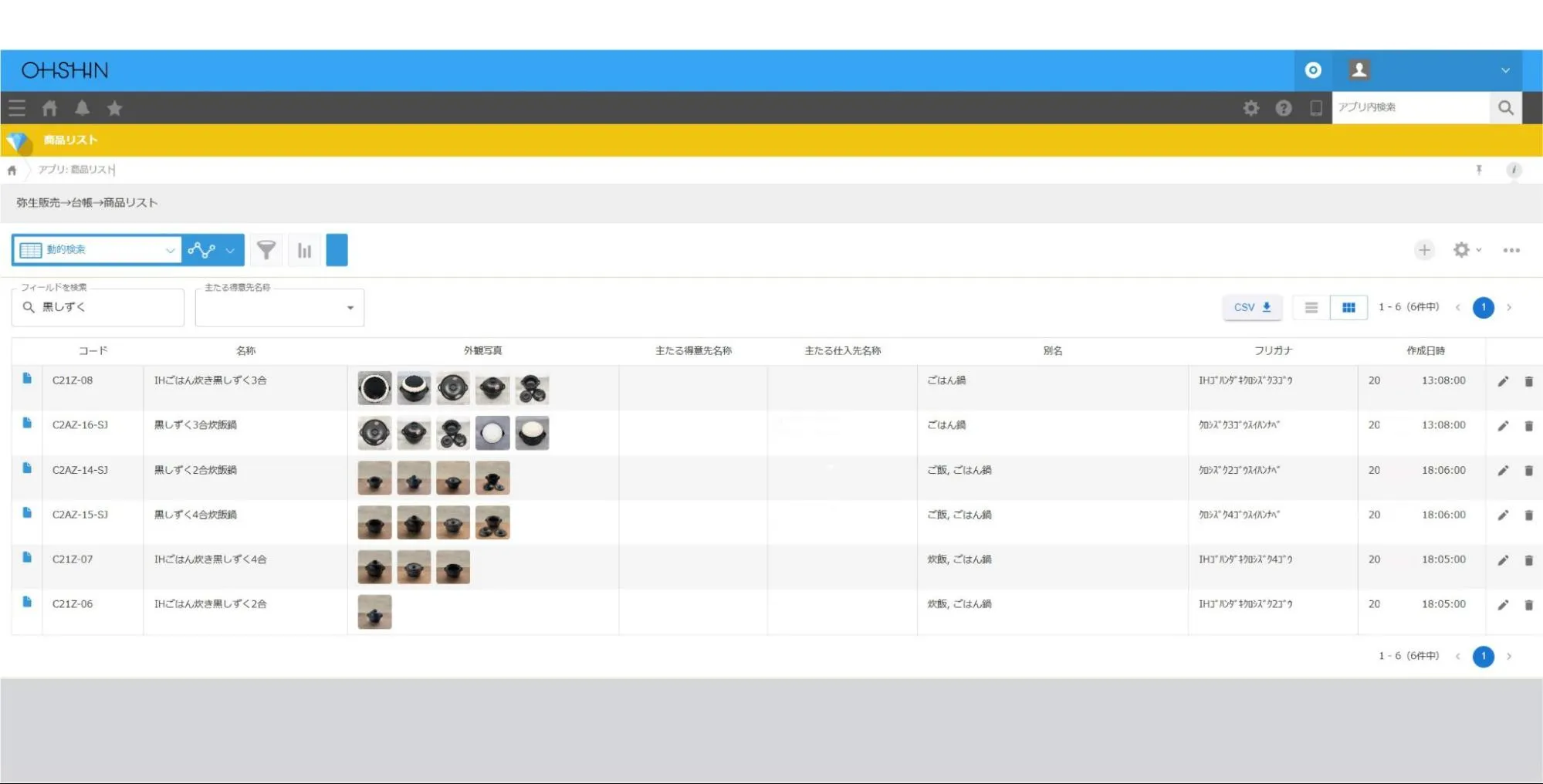The image size is (1543, 784).
Task: Delete record C21Z-06 with trash icon
Action: click(1528, 605)
